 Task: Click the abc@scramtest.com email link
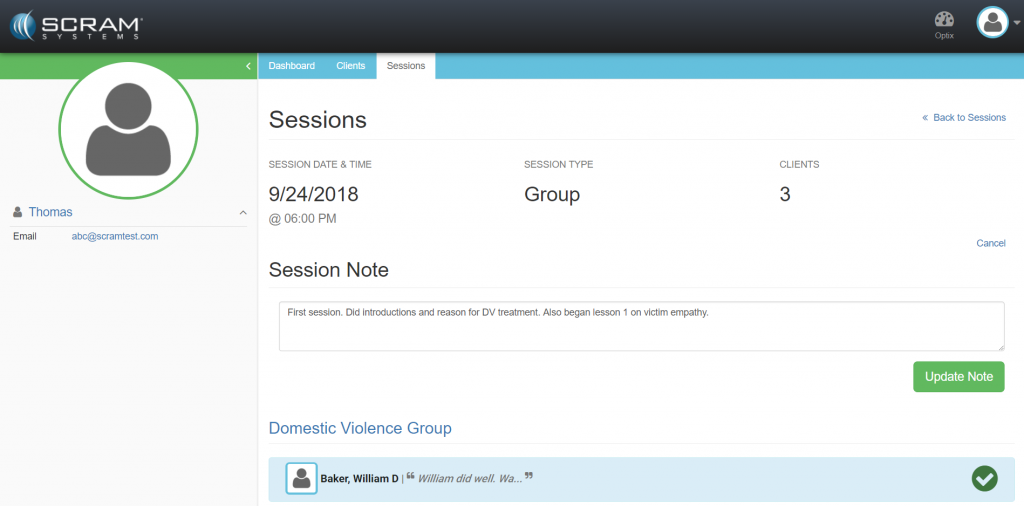(115, 237)
